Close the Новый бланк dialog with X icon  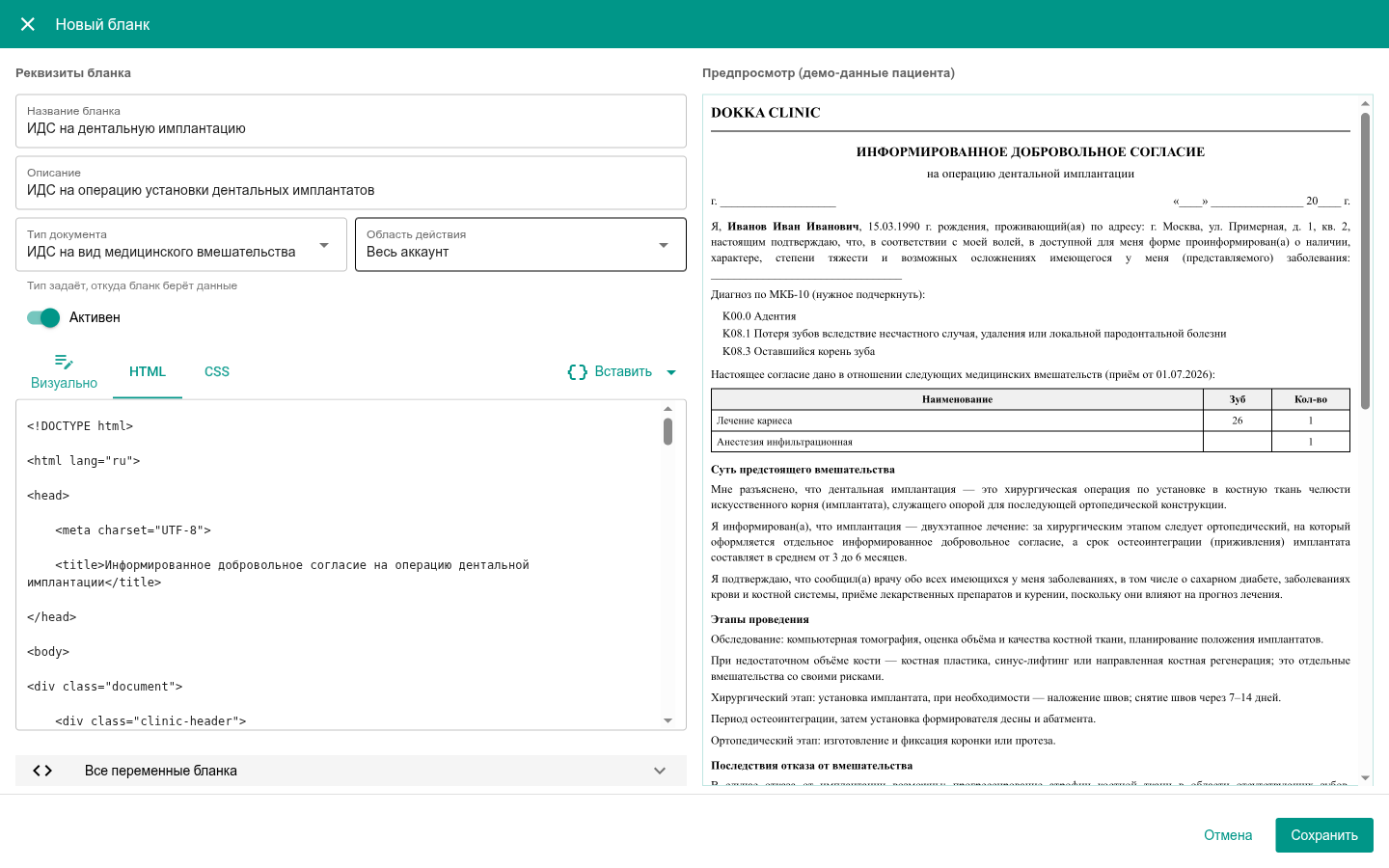click(28, 24)
